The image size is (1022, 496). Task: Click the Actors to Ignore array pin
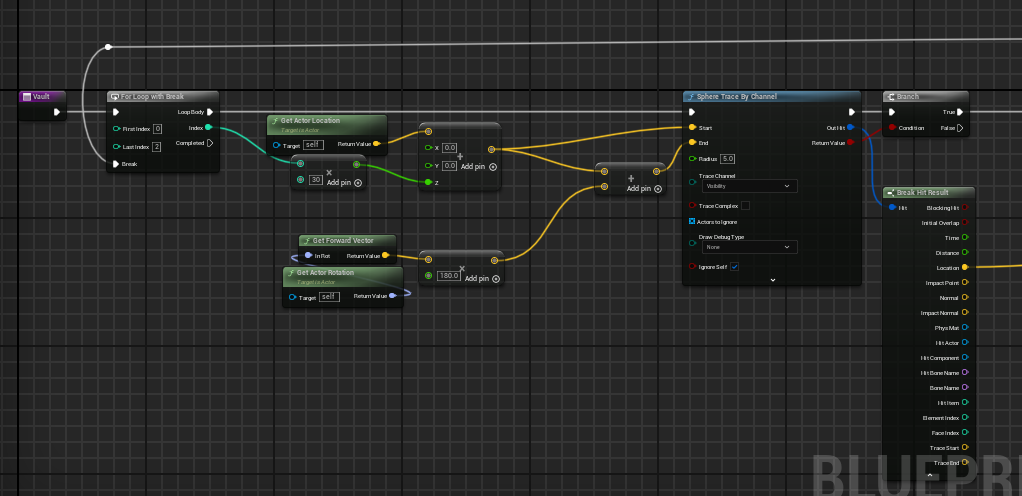pyautogui.click(x=692, y=221)
